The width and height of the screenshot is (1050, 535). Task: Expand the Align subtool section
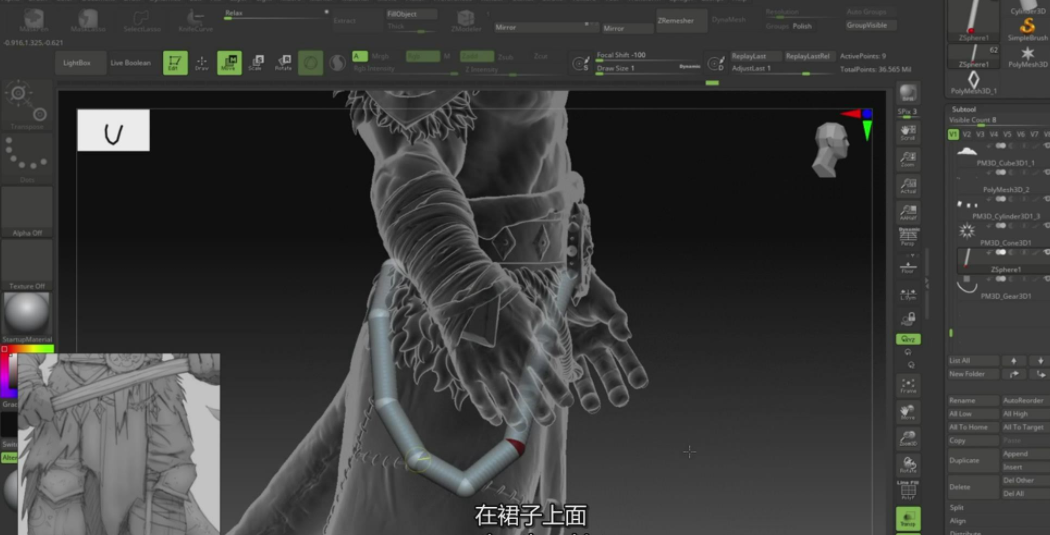(x=958, y=520)
